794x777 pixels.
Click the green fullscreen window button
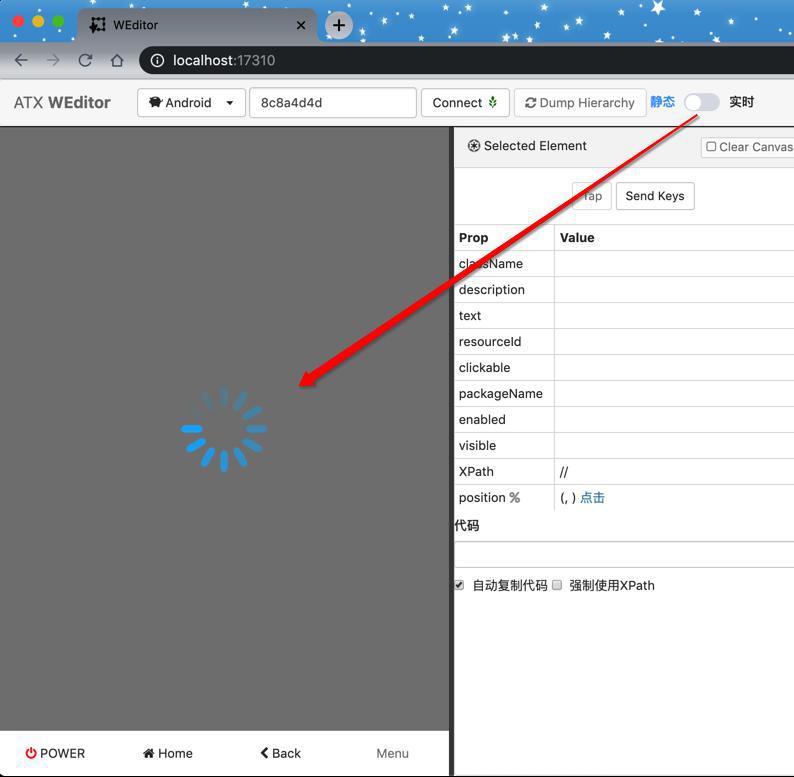58,21
